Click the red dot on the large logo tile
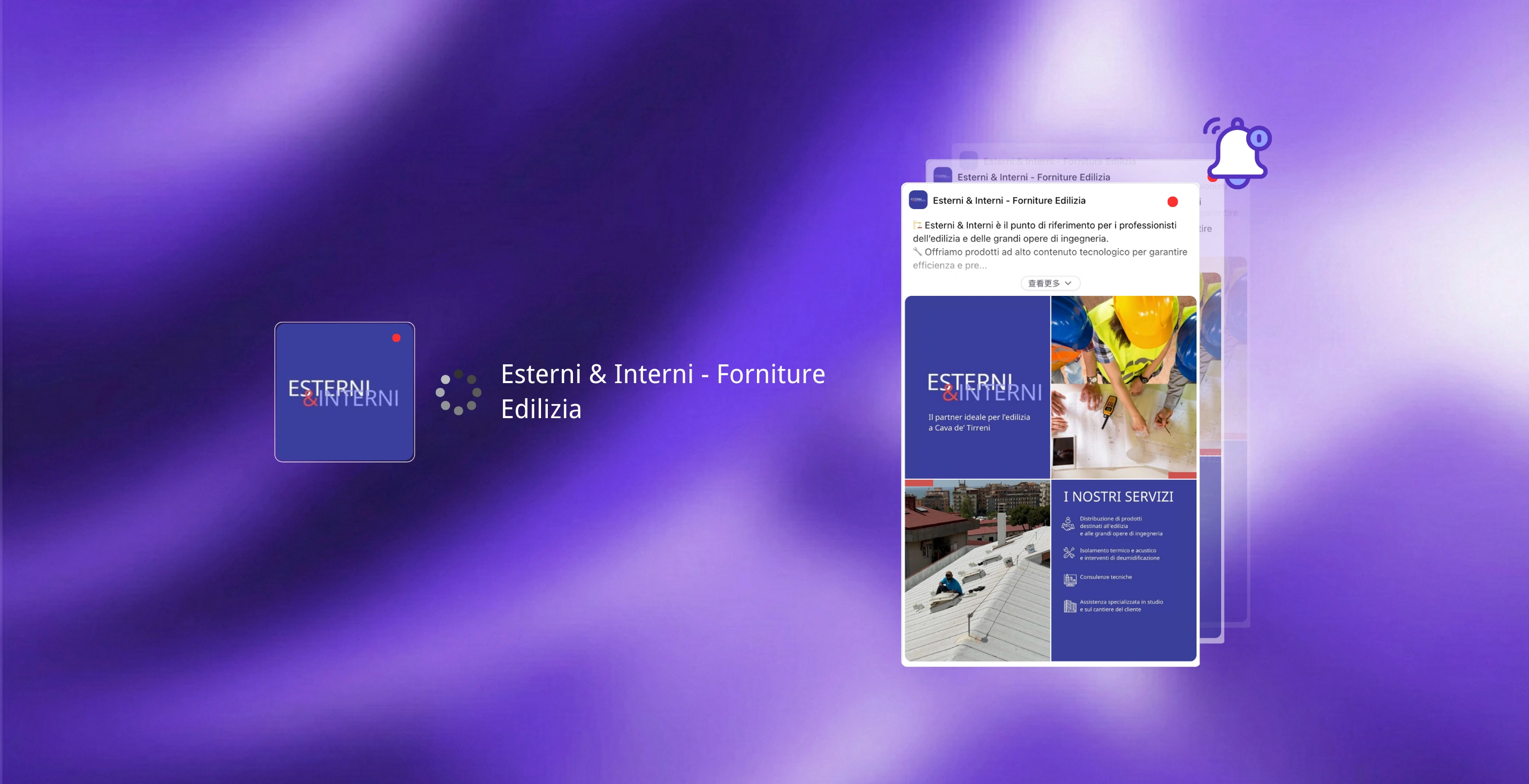The width and height of the screenshot is (1529, 784). [x=396, y=338]
